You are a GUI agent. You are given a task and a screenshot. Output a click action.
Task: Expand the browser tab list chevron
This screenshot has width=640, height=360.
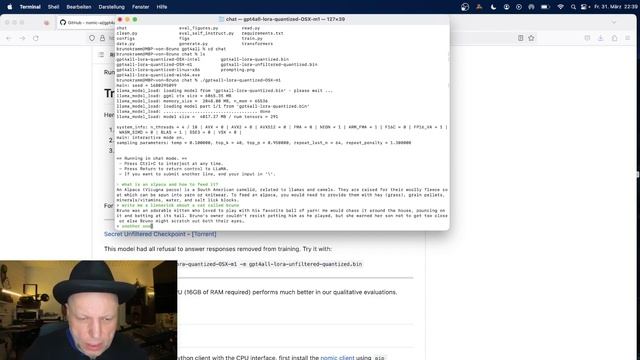[613, 22]
